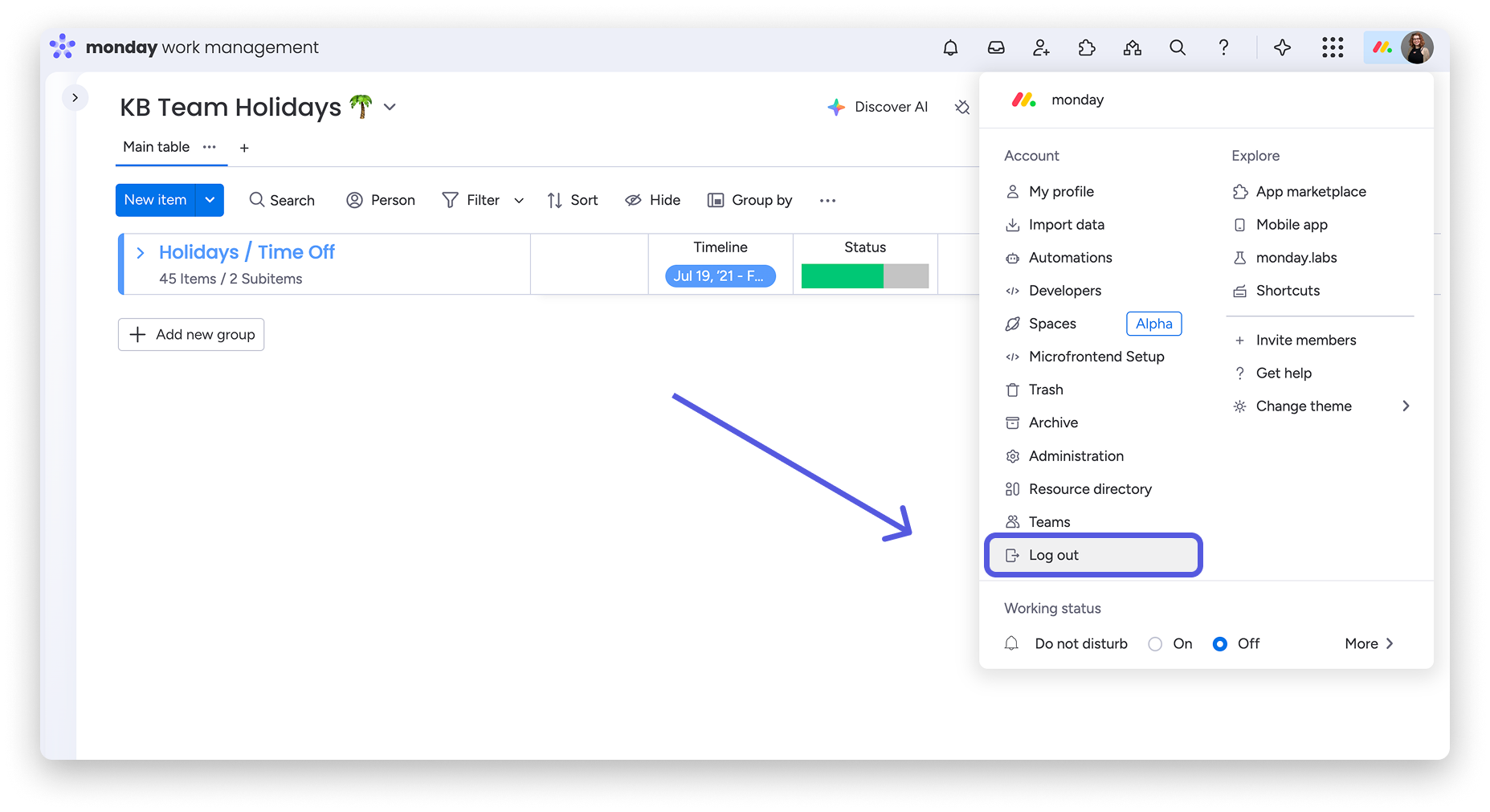Open the Person filter
Image resolution: width=1490 pixels, height=812 pixels.
pyautogui.click(x=381, y=200)
